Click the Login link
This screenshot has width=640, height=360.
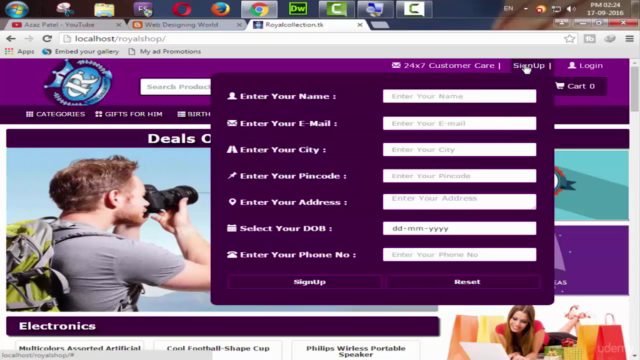click(x=585, y=65)
